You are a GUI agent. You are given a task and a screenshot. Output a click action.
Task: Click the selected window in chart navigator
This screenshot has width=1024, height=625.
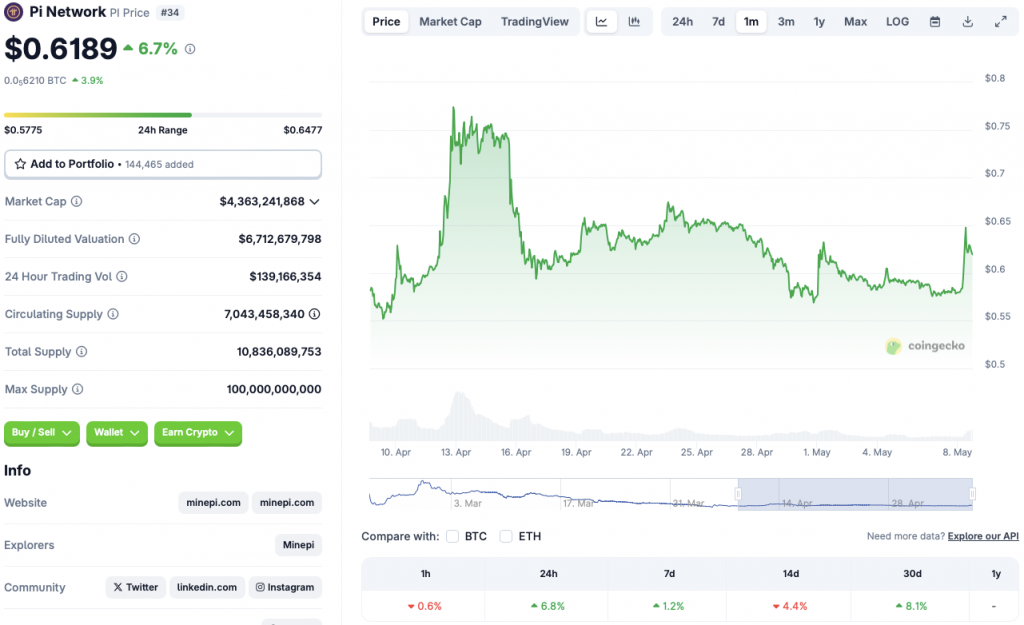(x=856, y=494)
